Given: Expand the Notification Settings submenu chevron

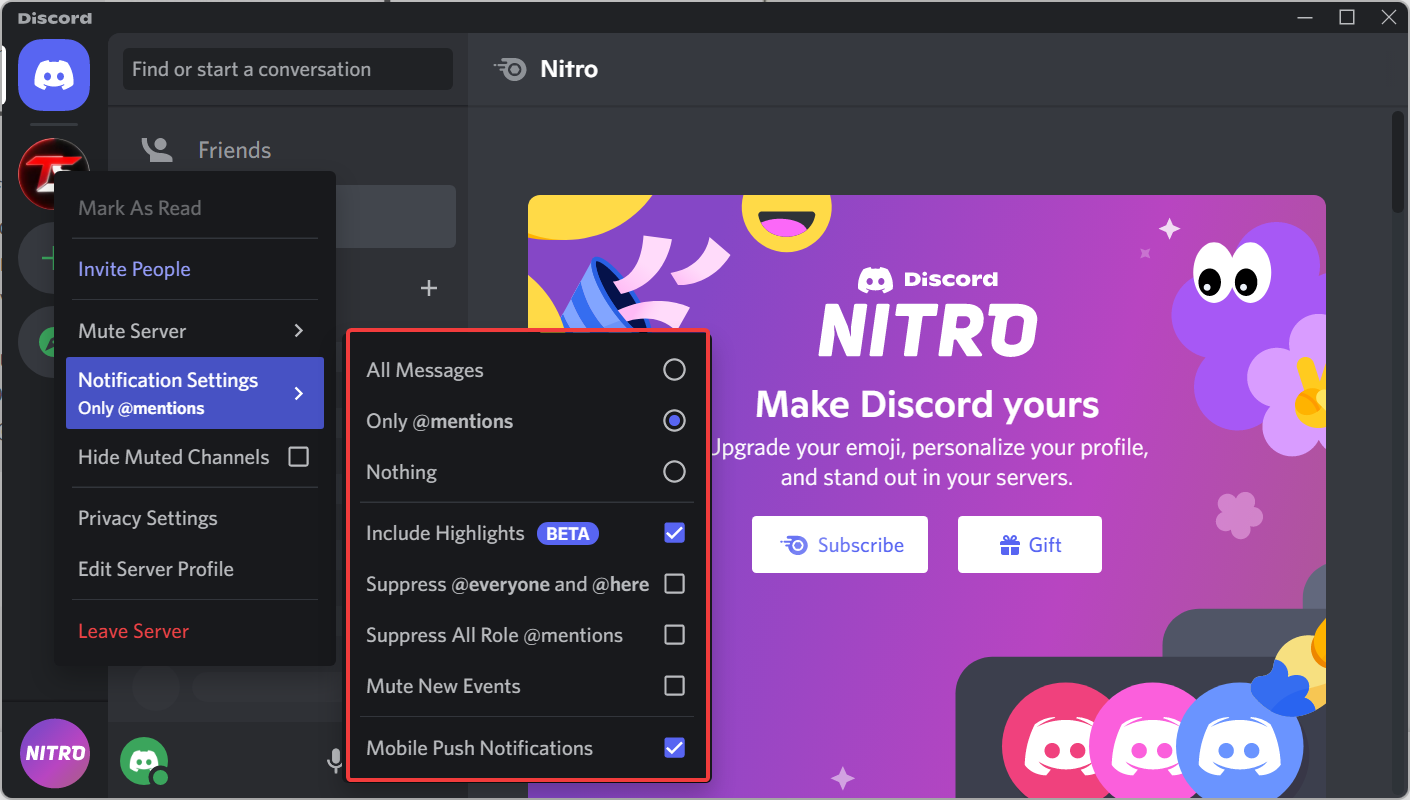Looking at the screenshot, I should click(299, 393).
